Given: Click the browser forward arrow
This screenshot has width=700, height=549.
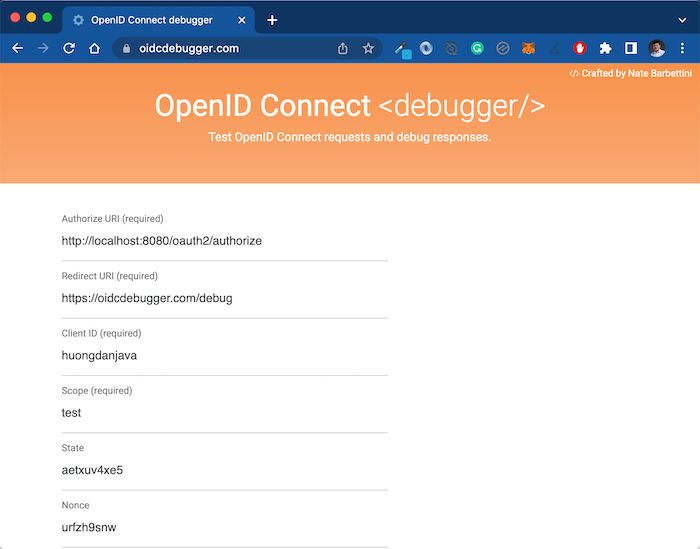Looking at the screenshot, I should click(x=43, y=48).
